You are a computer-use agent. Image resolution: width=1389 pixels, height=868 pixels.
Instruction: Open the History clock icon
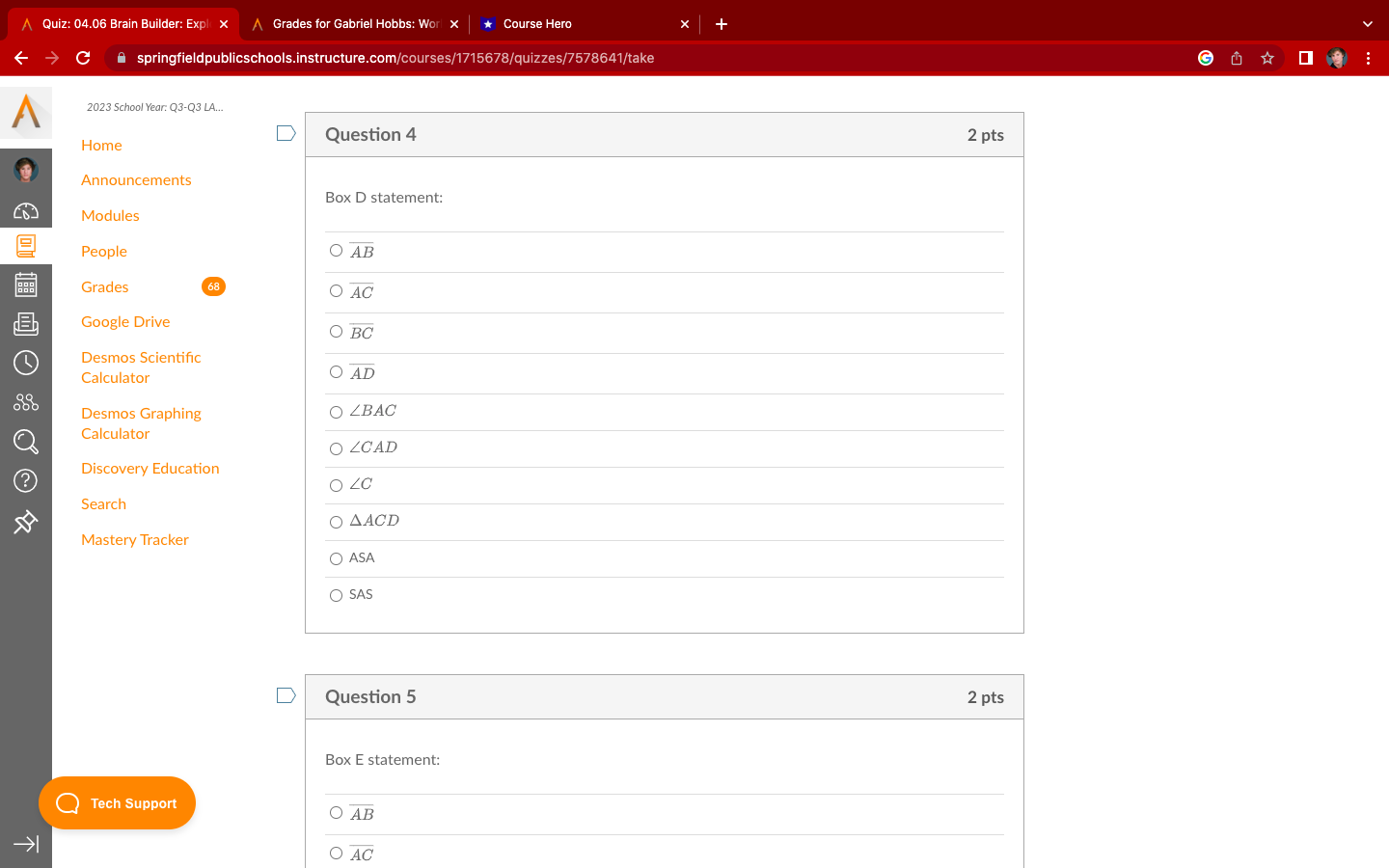(26, 363)
